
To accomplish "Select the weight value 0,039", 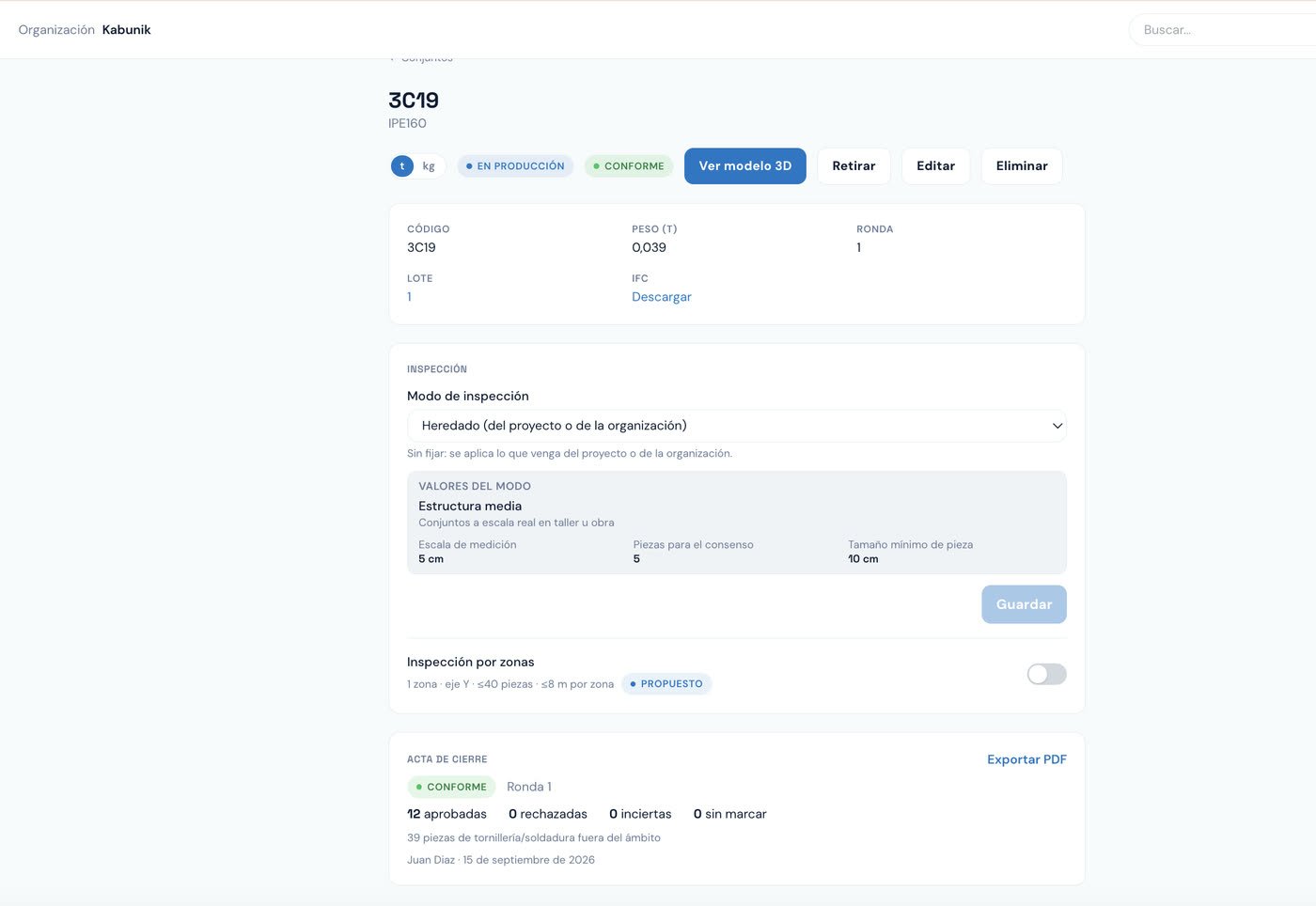I will point(649,248).
